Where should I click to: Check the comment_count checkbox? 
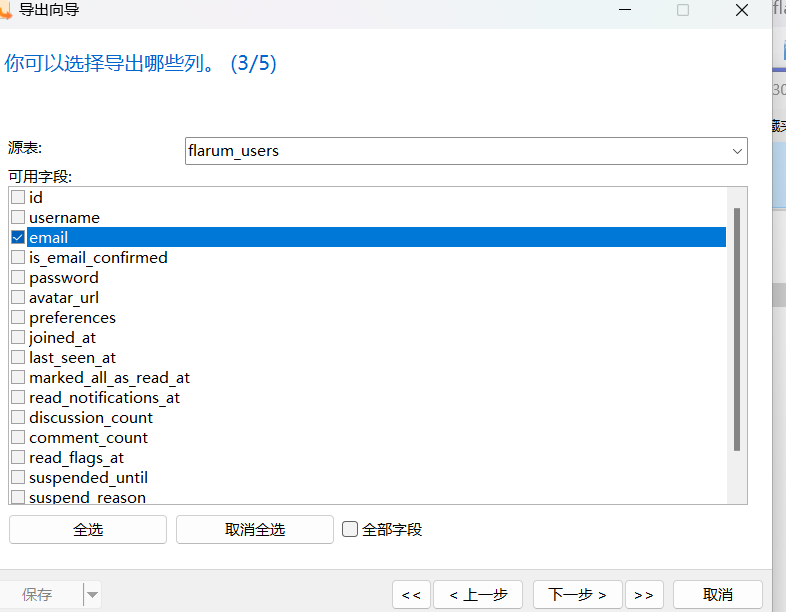tap(18, 437)
